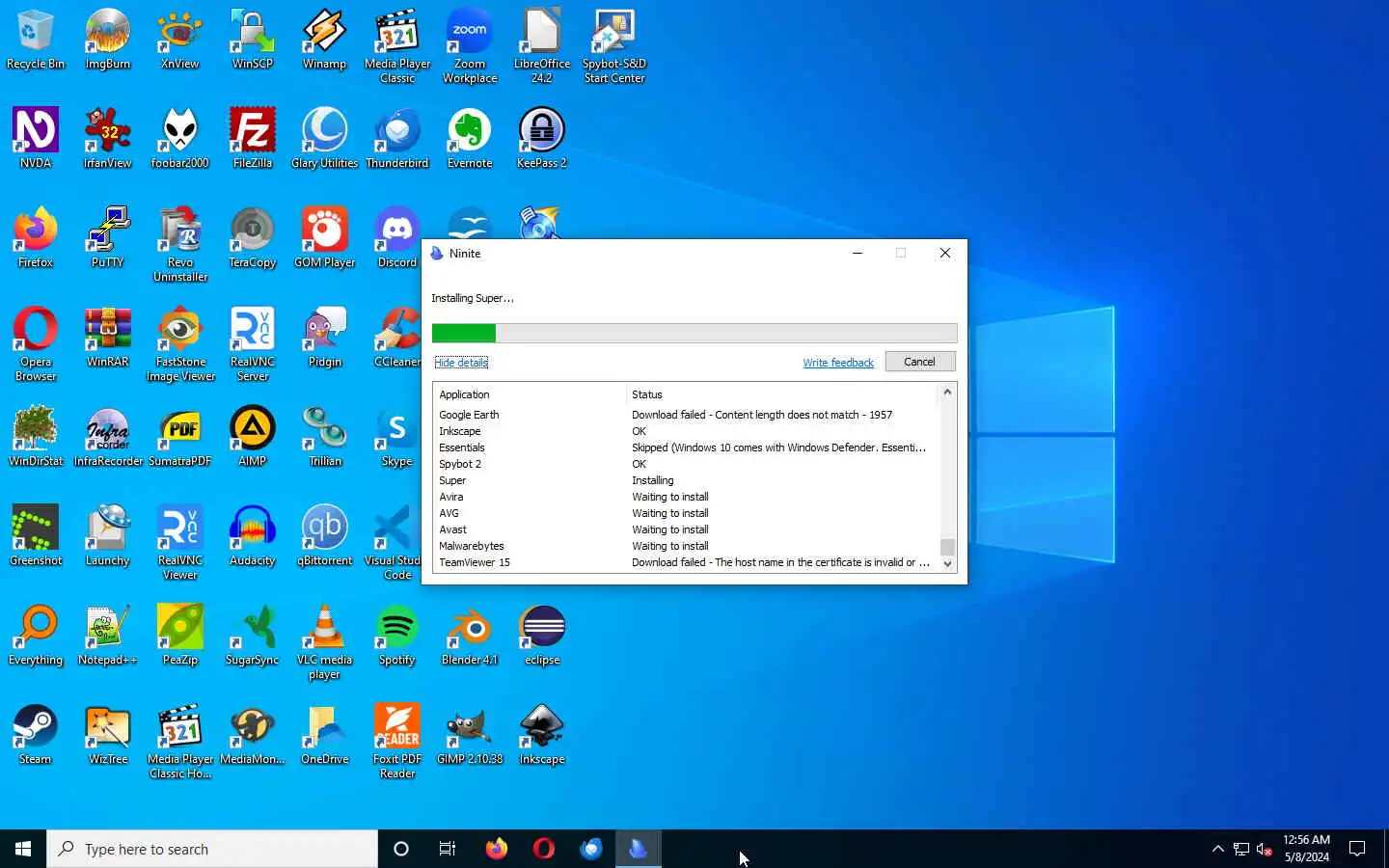Select the XnView desktop shortcut

pos(179,40)
